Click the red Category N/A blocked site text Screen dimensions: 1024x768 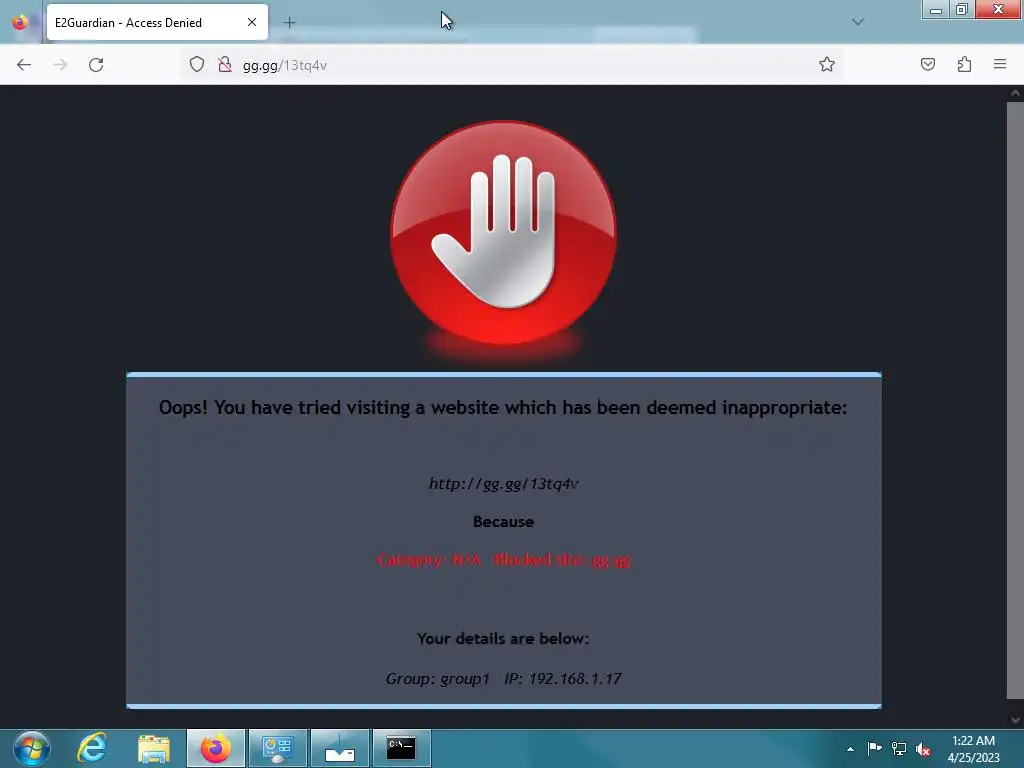[x=504, y=560]
